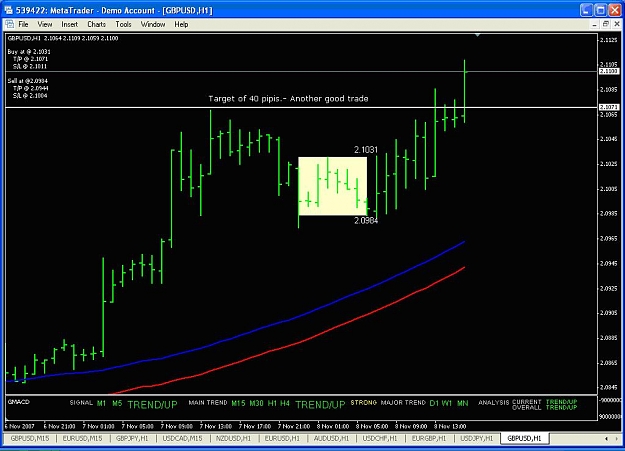Click the ANALYSIS label
Screen dimensions: 625x451
click(493, 403)
